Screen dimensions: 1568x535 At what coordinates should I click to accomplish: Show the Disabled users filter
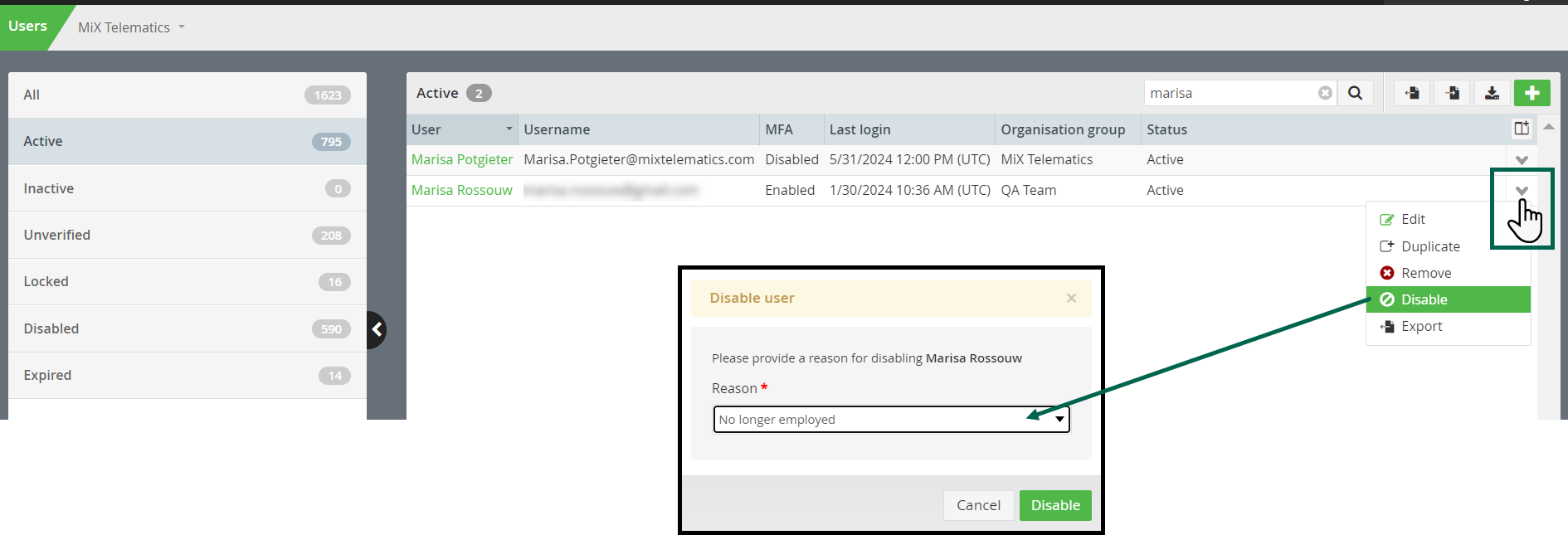pyautogui.click(x=187, y=328)
